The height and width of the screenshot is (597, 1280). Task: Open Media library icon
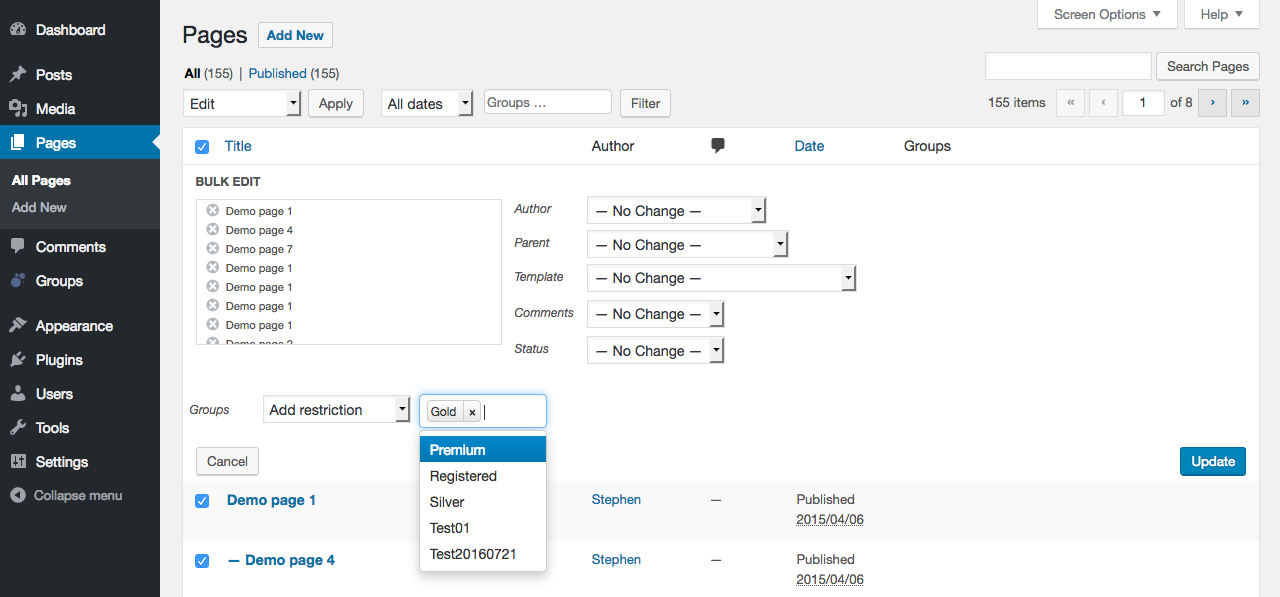(x=18, y=109)
